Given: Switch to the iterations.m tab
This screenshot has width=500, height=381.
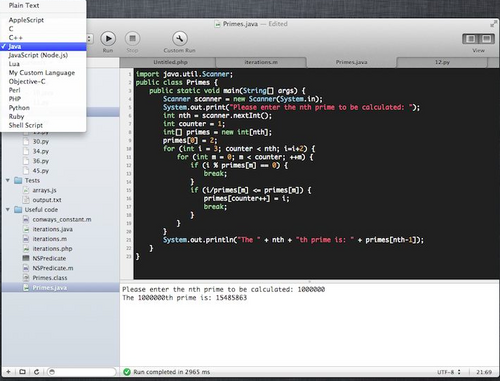Looking at the screenshot, I should (x=261, y=62).
